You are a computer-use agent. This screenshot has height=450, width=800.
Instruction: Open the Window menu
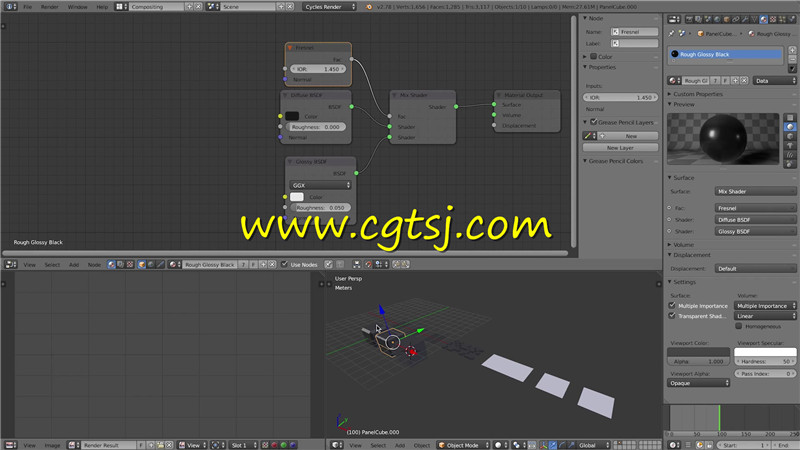tap(78, 7)
